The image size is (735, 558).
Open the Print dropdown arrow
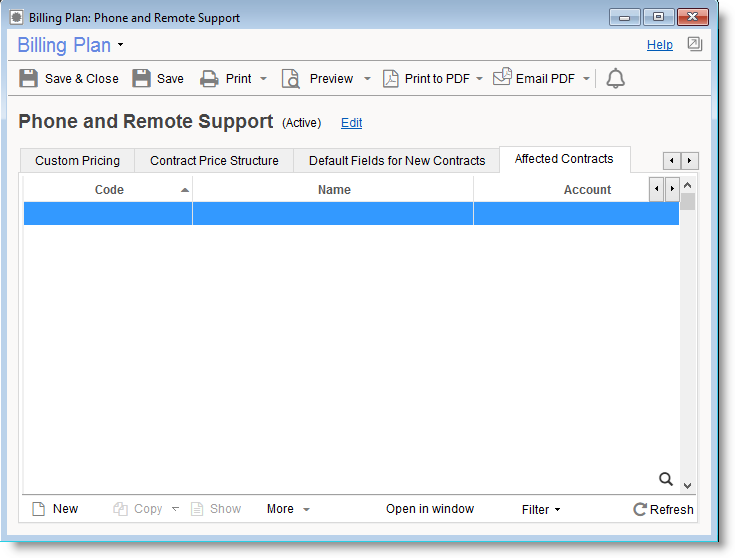coord(263,79)
